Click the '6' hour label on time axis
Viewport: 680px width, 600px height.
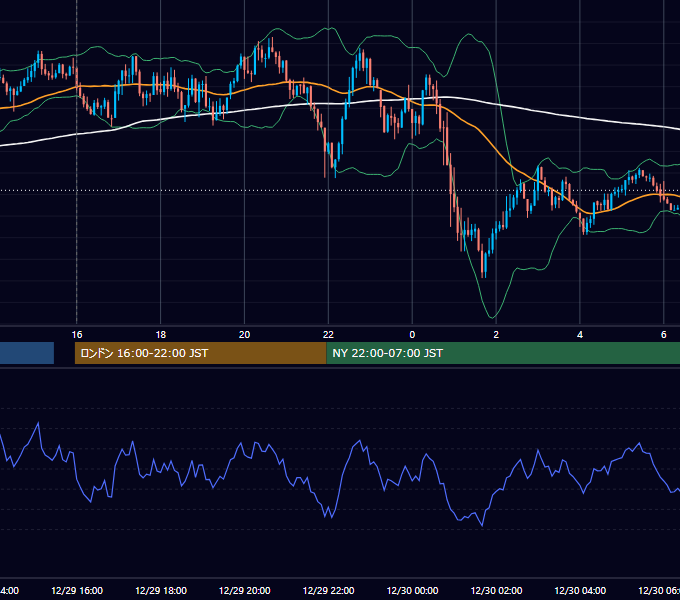[664, 335]
